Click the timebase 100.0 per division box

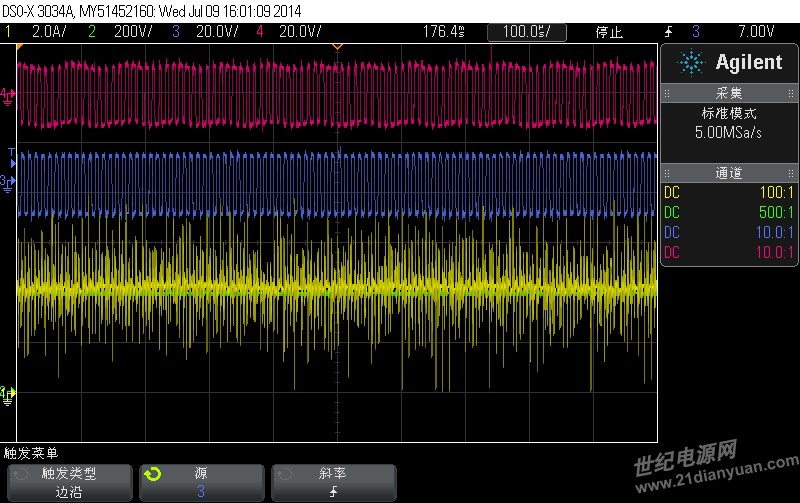(527, 32)
